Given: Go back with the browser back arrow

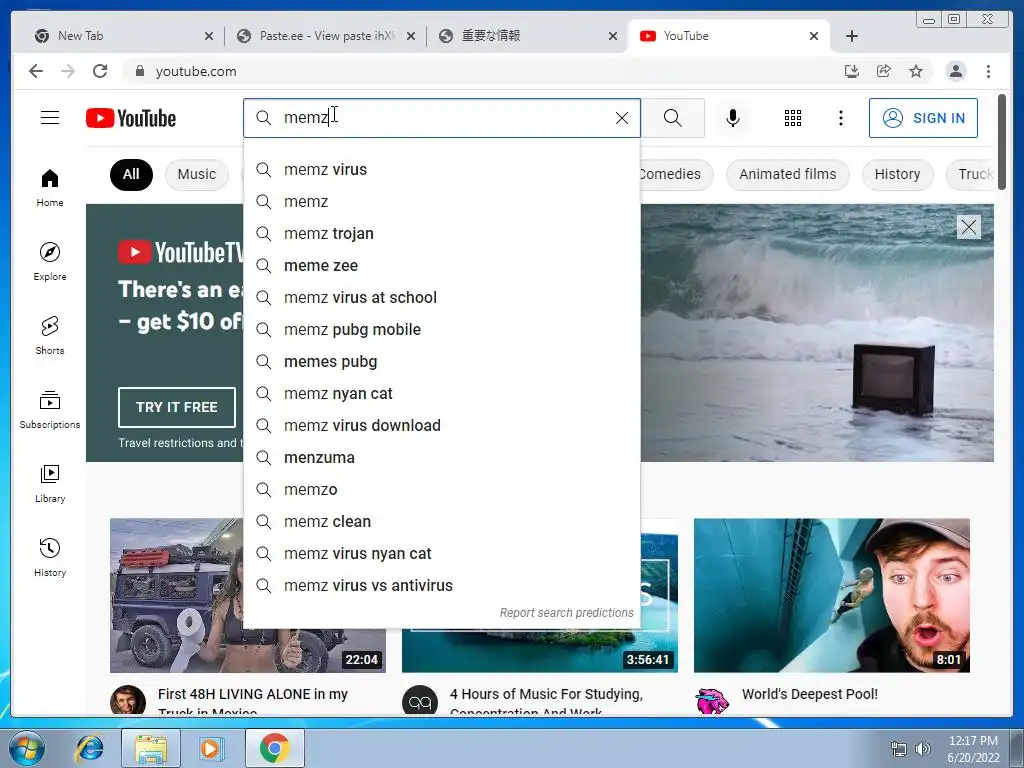Looking at the screenshot, I should (x=36, y=71).
